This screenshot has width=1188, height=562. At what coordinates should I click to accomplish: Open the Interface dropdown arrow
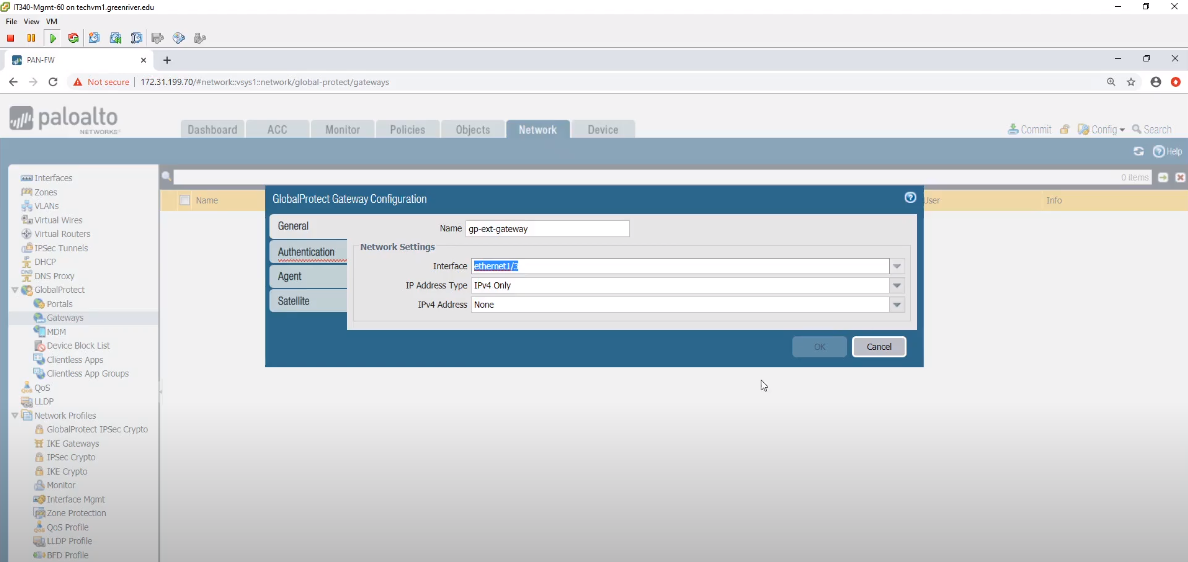click(897, 266)
